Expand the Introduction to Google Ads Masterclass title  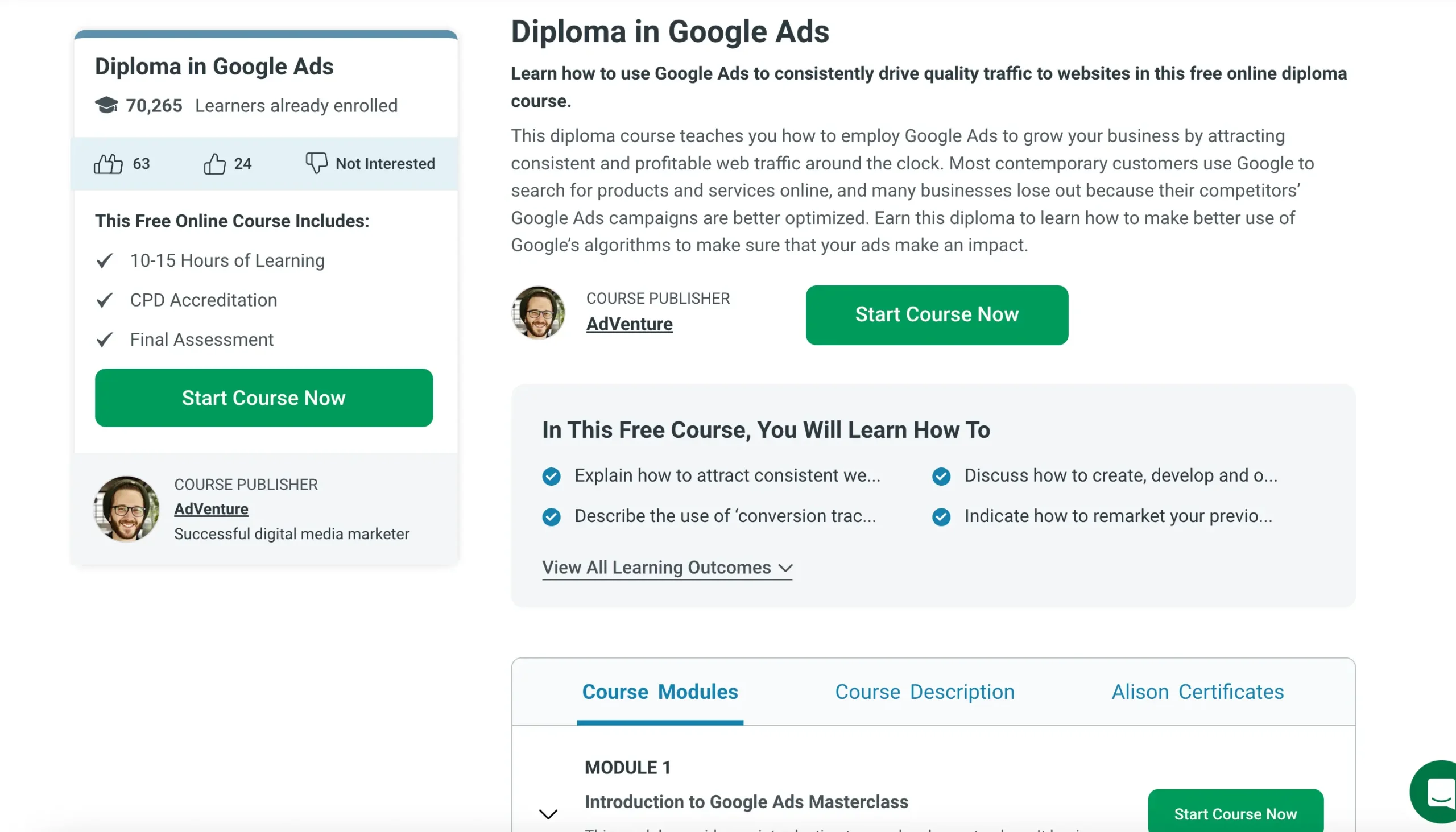tap(746, 802)
